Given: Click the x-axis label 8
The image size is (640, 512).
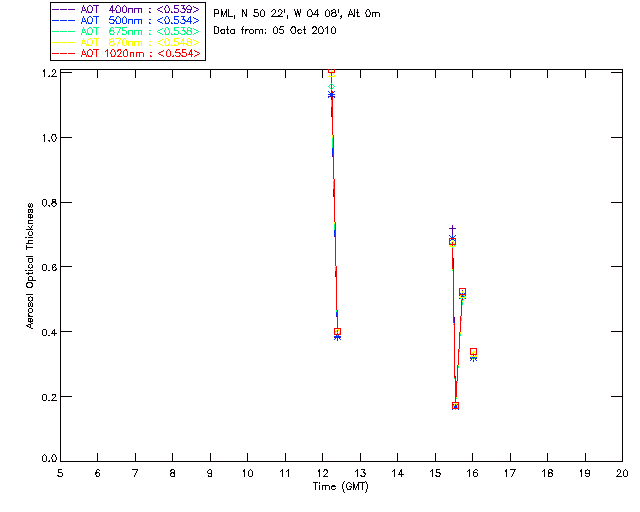Looking at the screenshot, I should click(172, 473).
